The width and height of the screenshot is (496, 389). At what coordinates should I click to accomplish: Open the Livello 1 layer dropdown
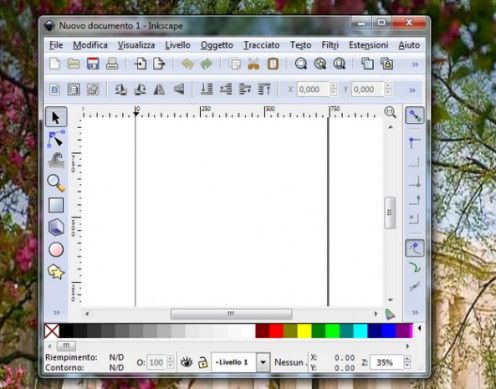[263, 362]
